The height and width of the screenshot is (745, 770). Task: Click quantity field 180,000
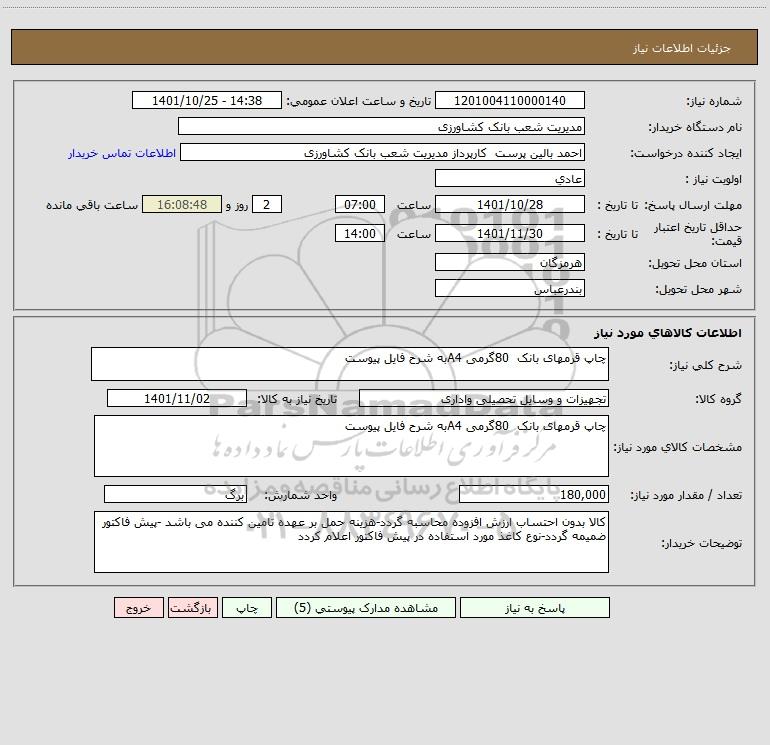pos(534,494)
